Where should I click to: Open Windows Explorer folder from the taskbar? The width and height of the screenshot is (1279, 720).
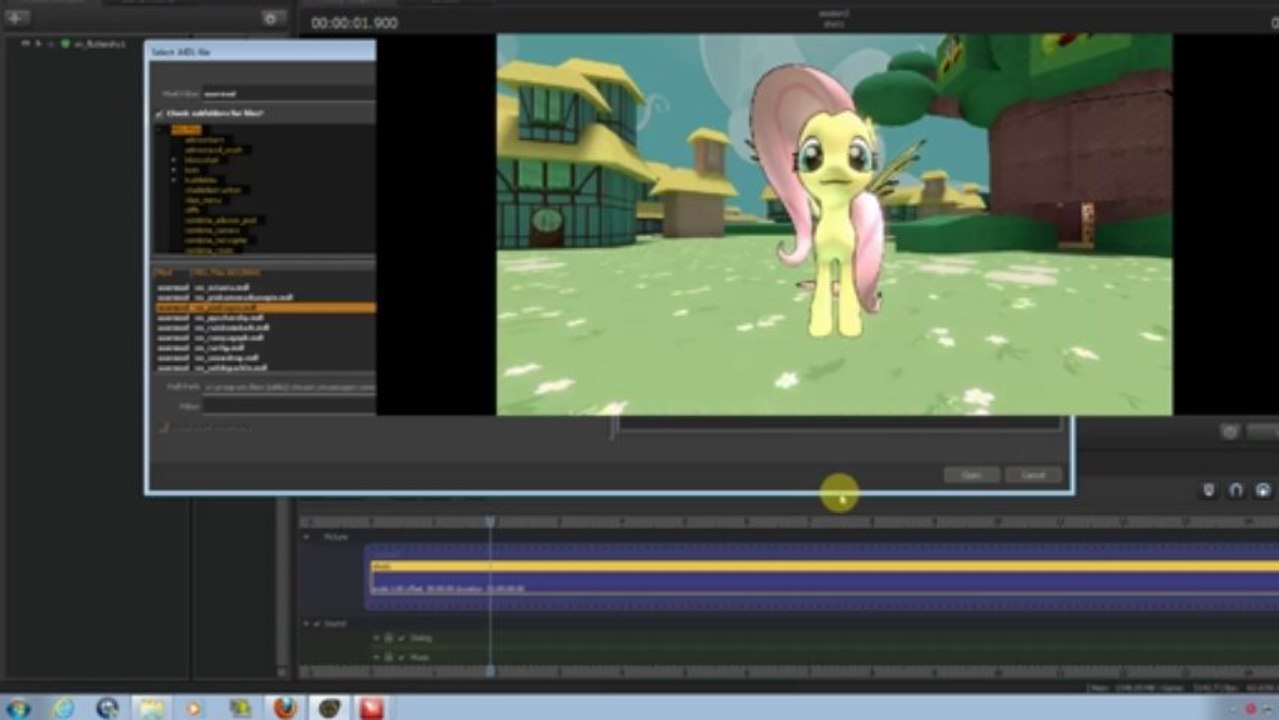150,708
